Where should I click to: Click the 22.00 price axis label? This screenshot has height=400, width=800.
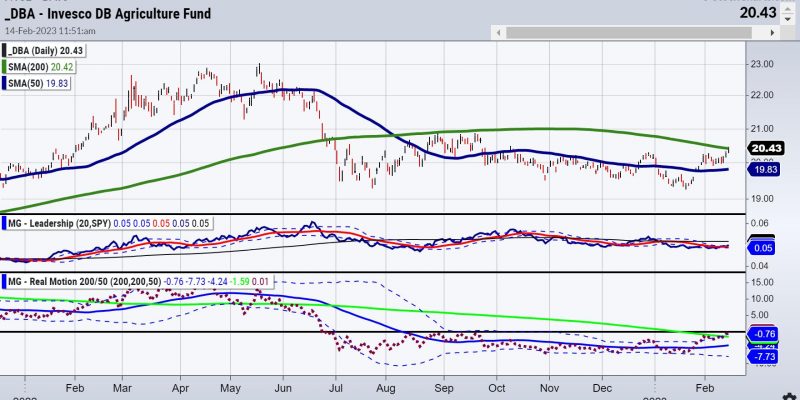click(x=763, y=95)
